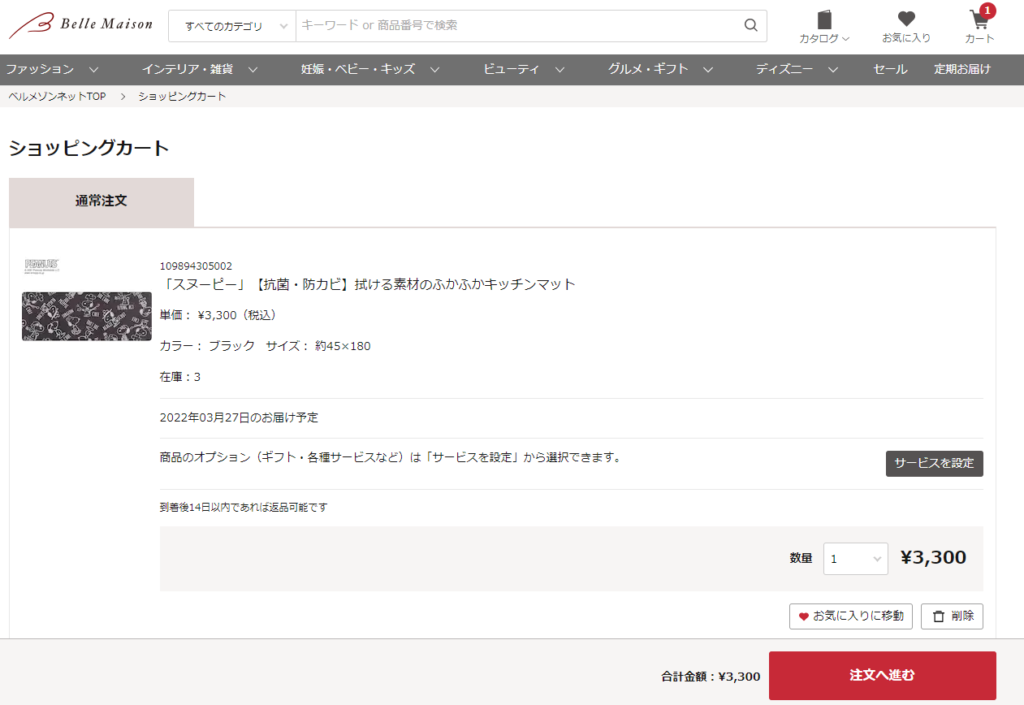Open the 定期お届け menu item

[962, 69]
